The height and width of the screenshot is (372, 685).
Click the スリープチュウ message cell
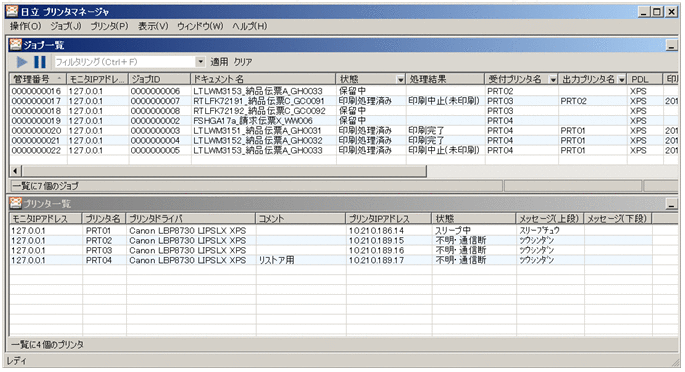(x=539, y=231)
